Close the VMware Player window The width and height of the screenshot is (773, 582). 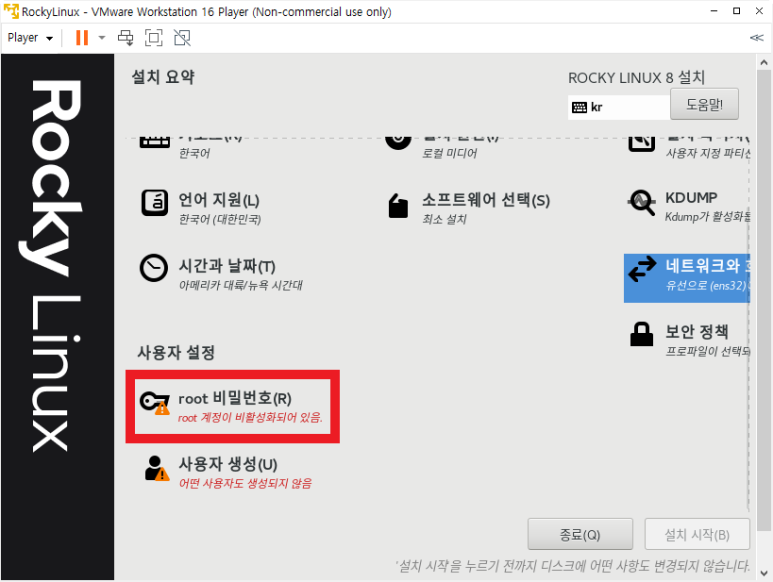coord(759,11)
